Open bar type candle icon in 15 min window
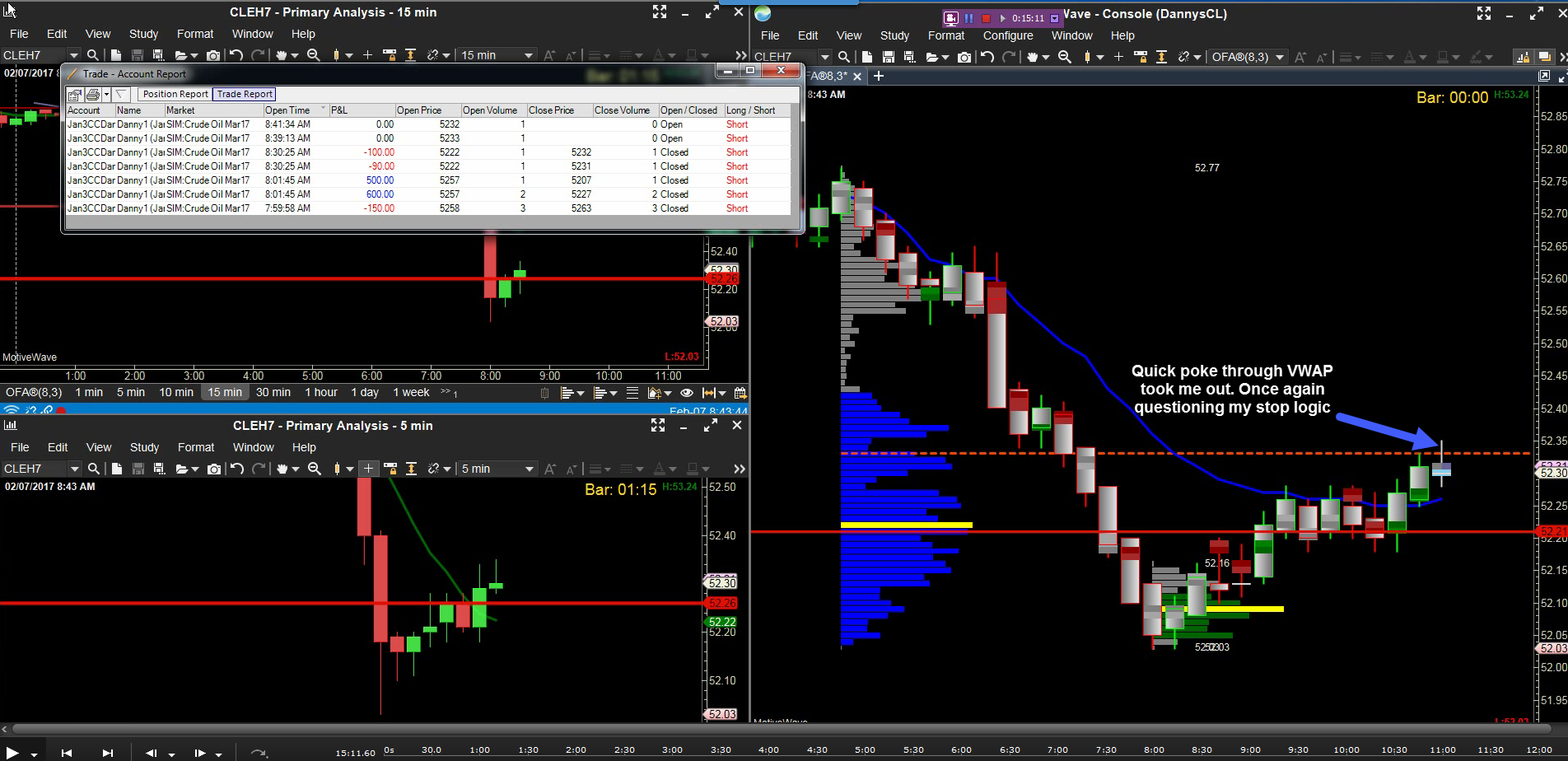 pos(337,55)
